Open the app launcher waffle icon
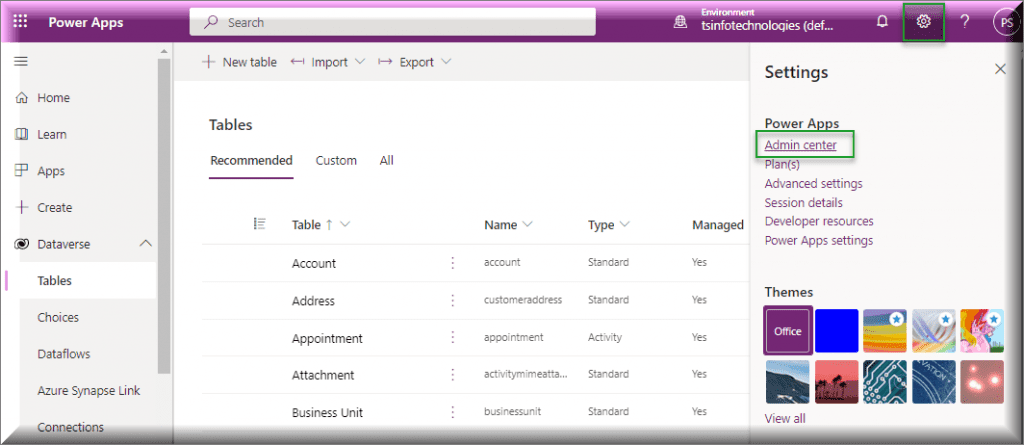This screenshot has width=1024, height=445. pyautogui.click(x=20, y=22)
